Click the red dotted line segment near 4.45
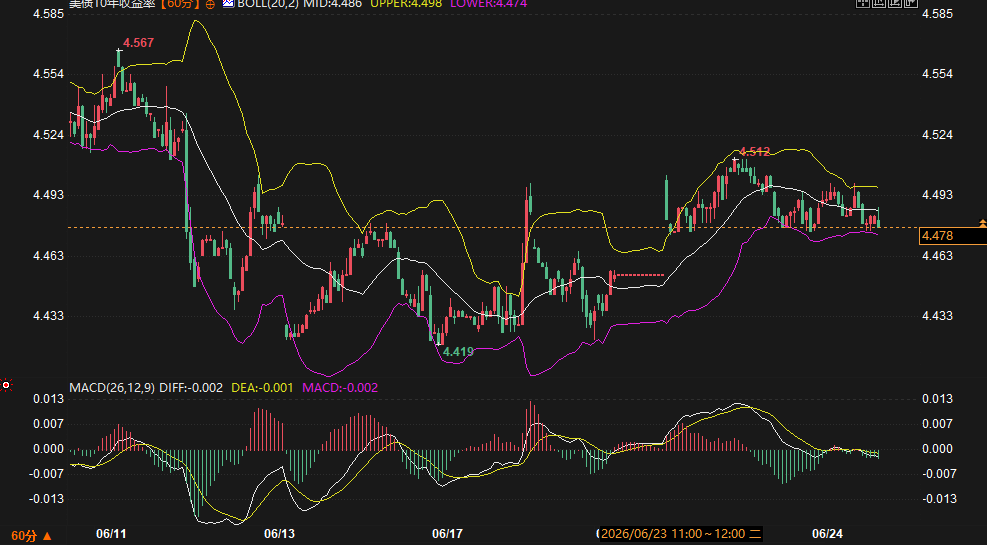 [640, 275]
